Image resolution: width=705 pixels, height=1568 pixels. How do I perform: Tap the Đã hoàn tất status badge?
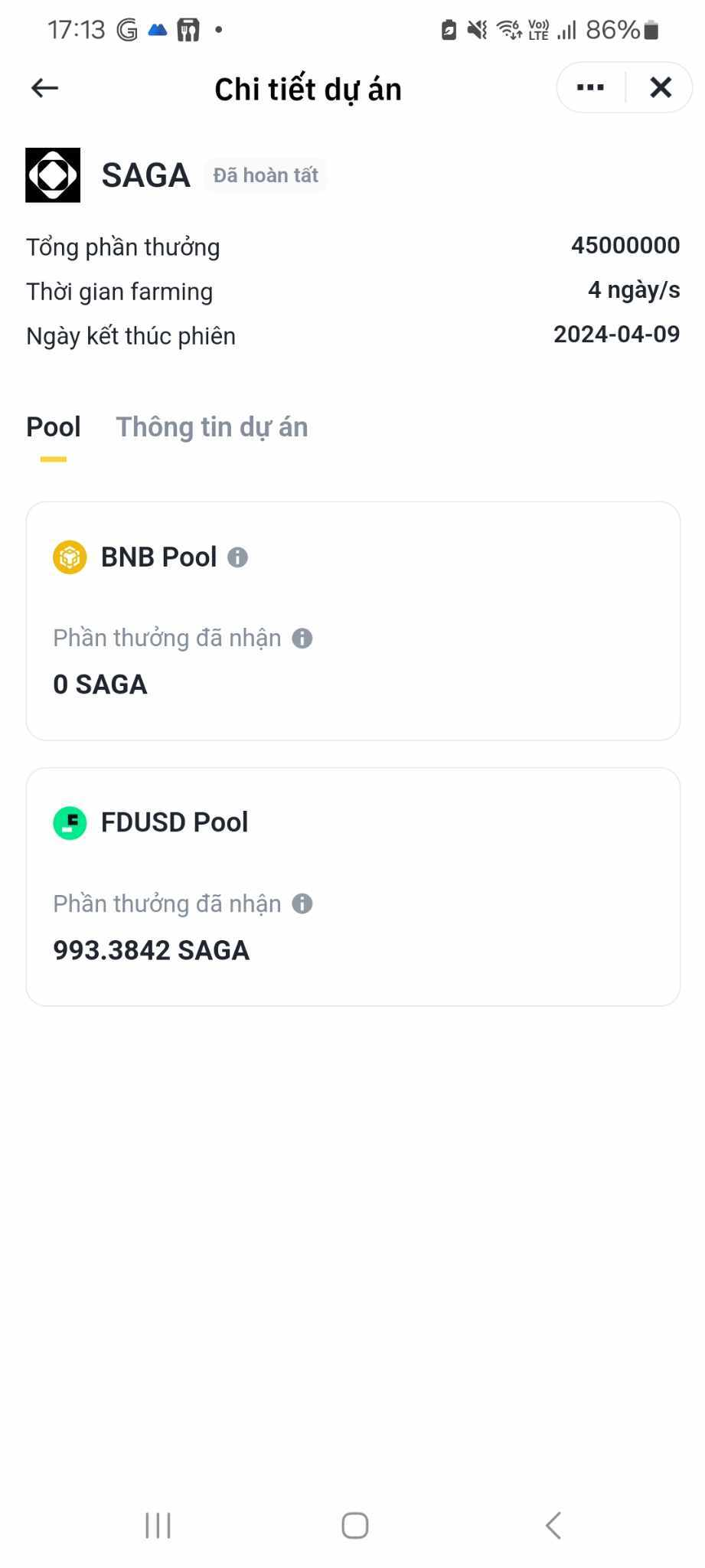(x=266, y=175)
